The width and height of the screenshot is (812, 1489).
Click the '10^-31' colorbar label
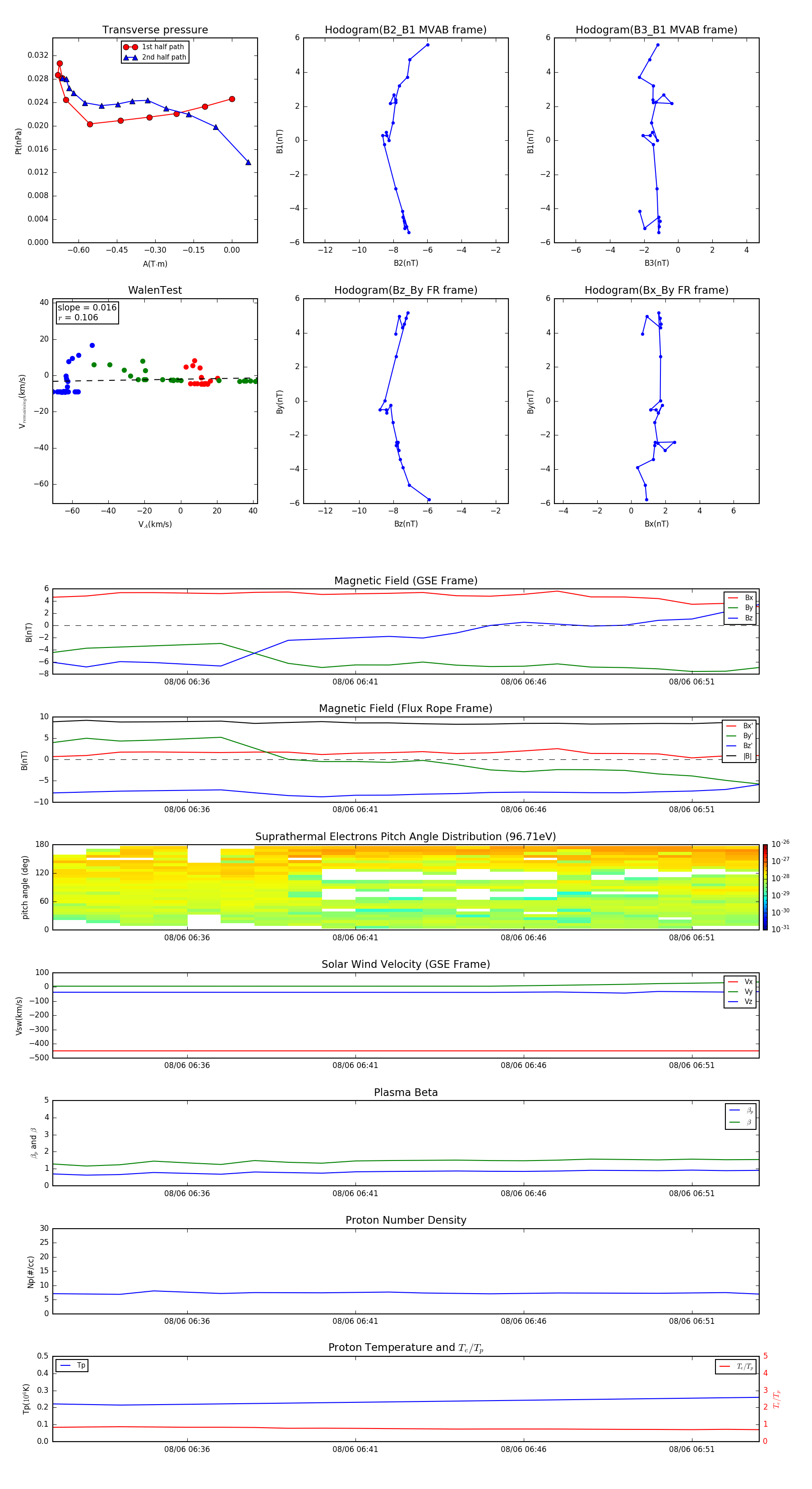(780, 929)
